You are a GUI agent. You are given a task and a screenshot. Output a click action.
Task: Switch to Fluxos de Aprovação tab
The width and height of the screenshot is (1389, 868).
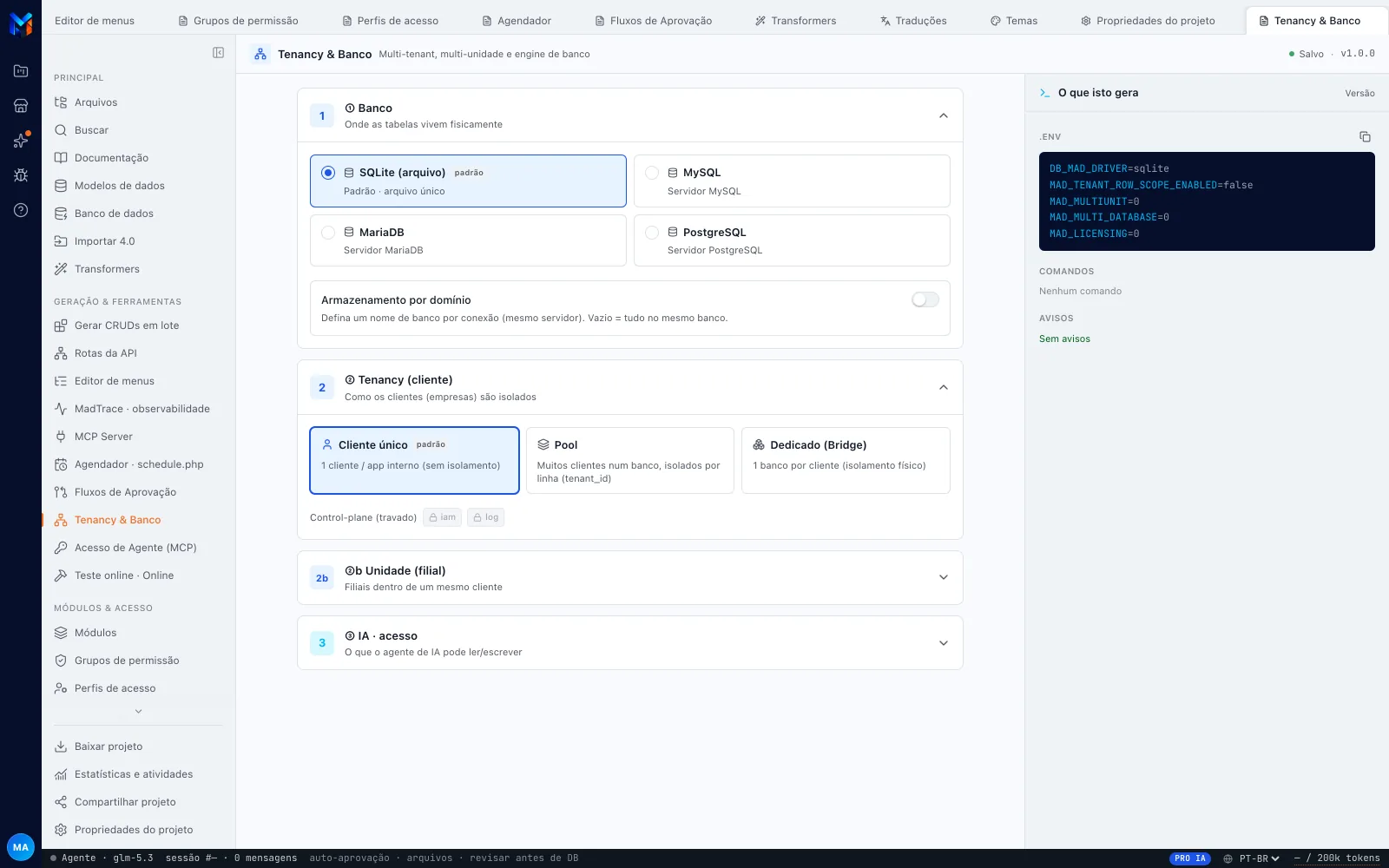(654, 21)
